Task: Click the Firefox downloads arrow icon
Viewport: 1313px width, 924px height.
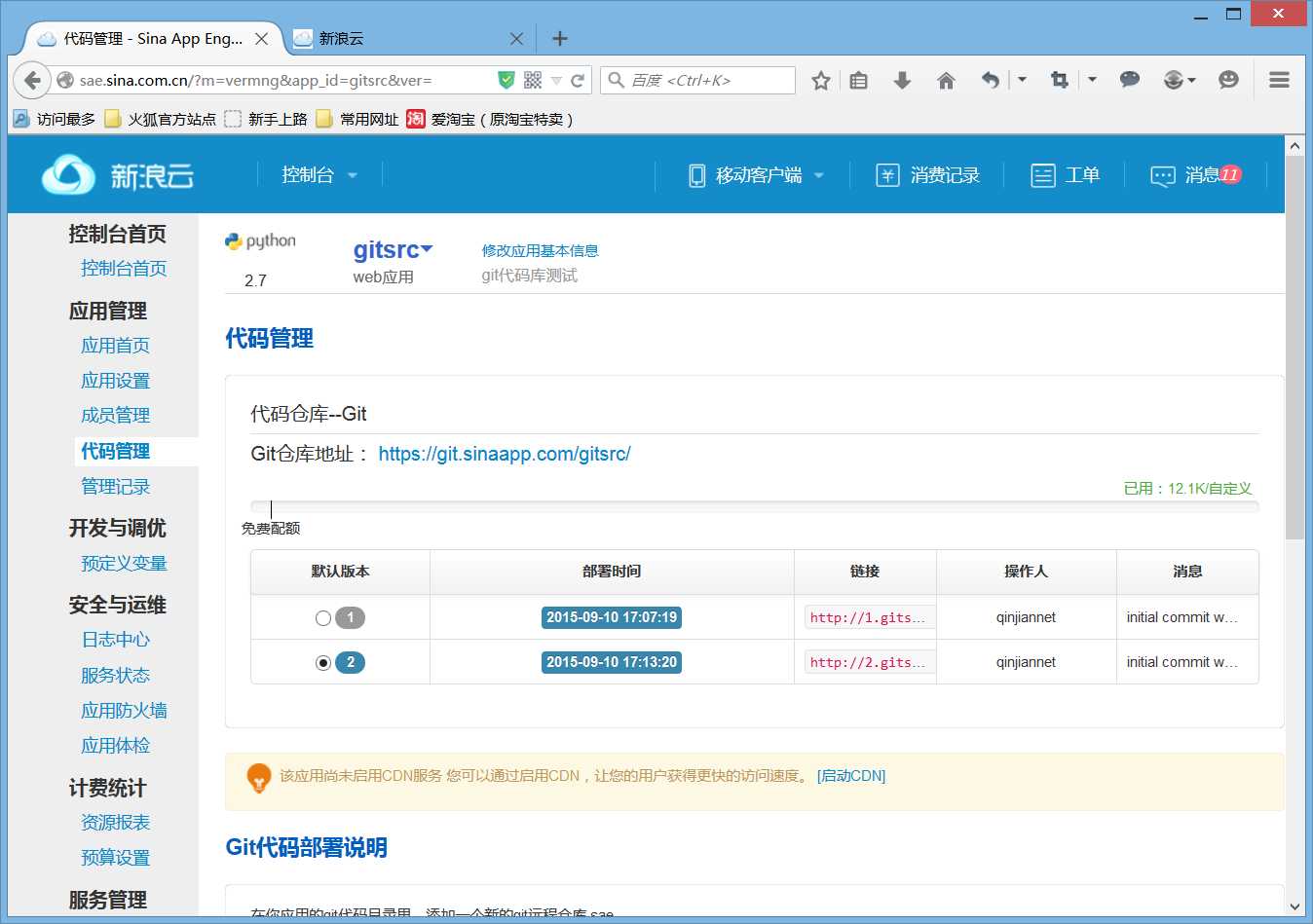Action: (902, 80)
